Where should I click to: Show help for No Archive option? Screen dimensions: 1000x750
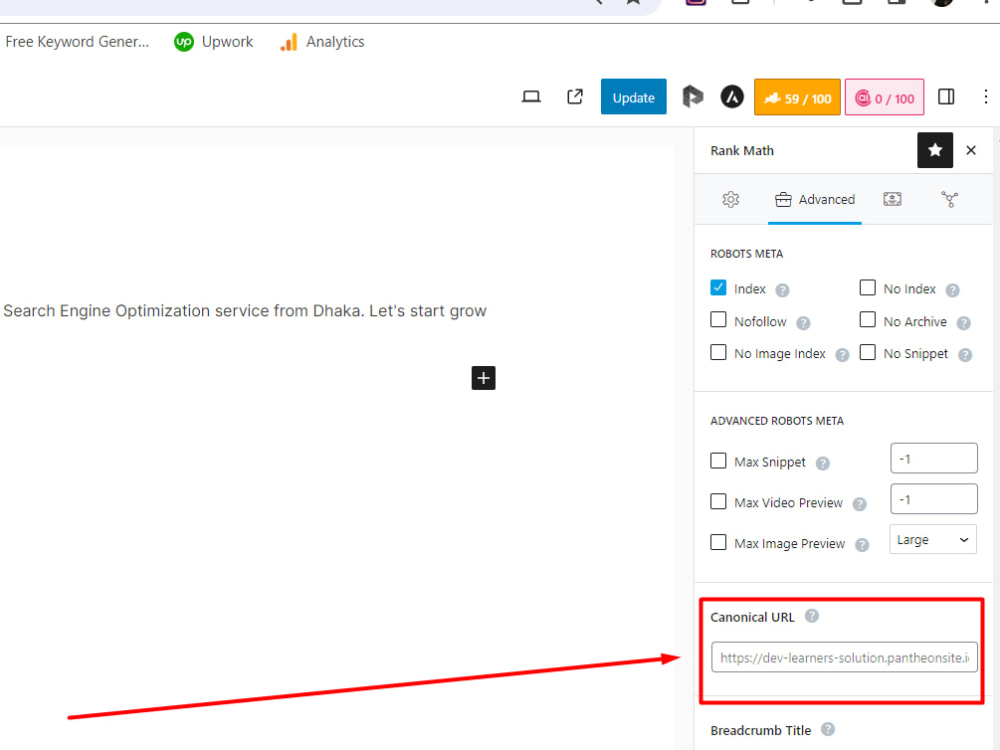pyautogui.click(x=964, y=323)
